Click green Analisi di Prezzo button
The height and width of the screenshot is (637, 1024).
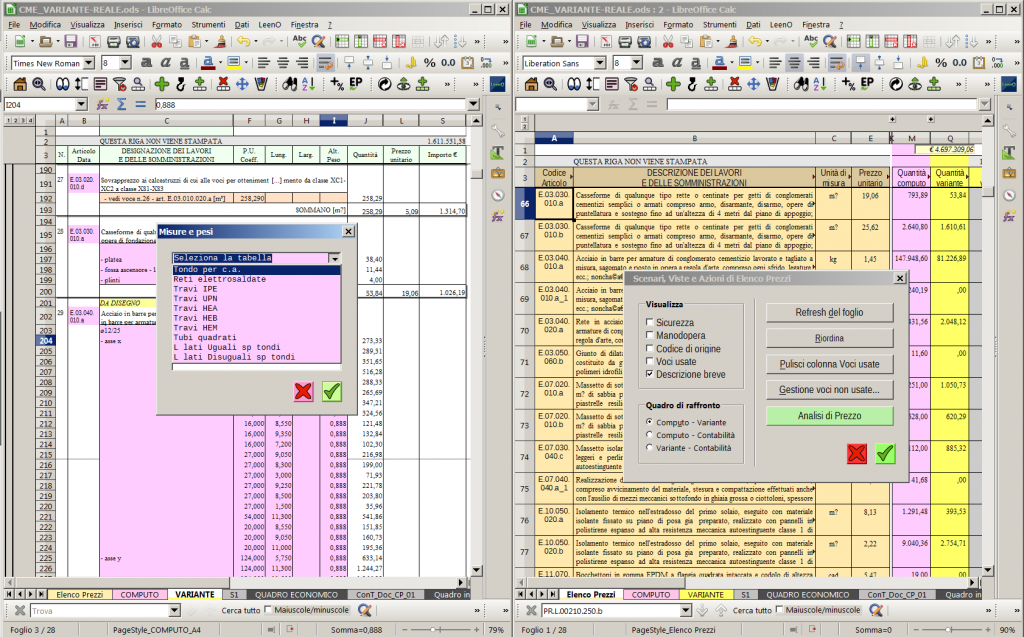[x=829, y=416]
